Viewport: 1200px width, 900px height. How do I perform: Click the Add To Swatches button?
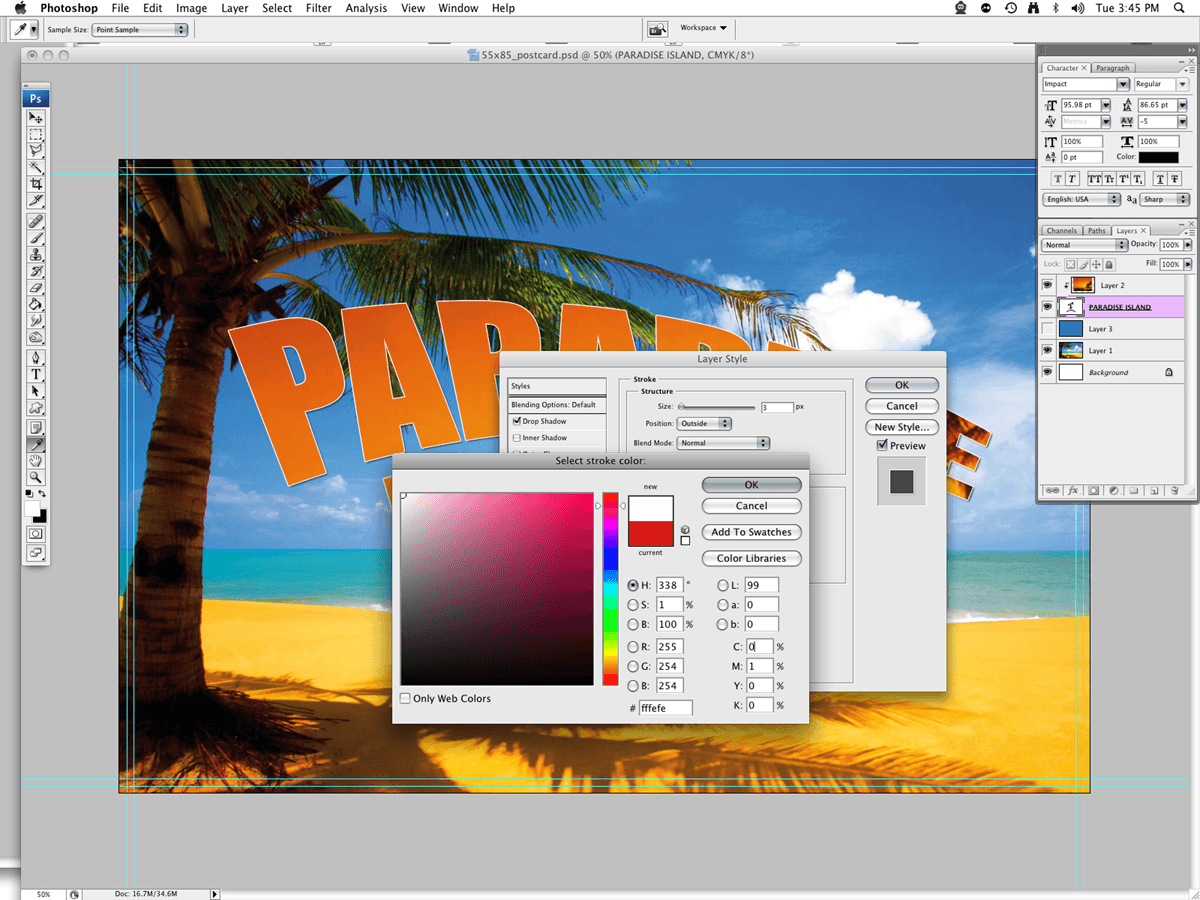[751, 532]
